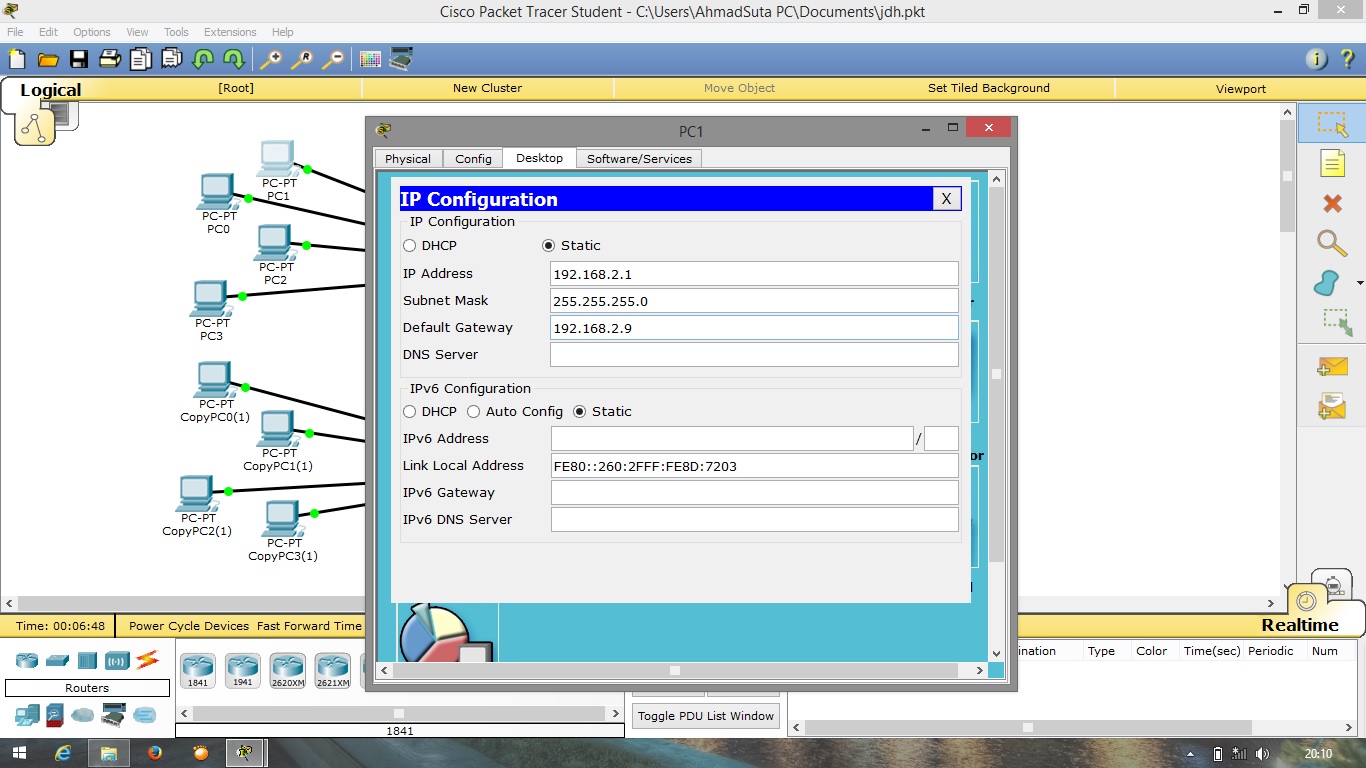Screen dimensions: 1366x768
Task: Choose the red Delete tool
Action: (1332, 203)
